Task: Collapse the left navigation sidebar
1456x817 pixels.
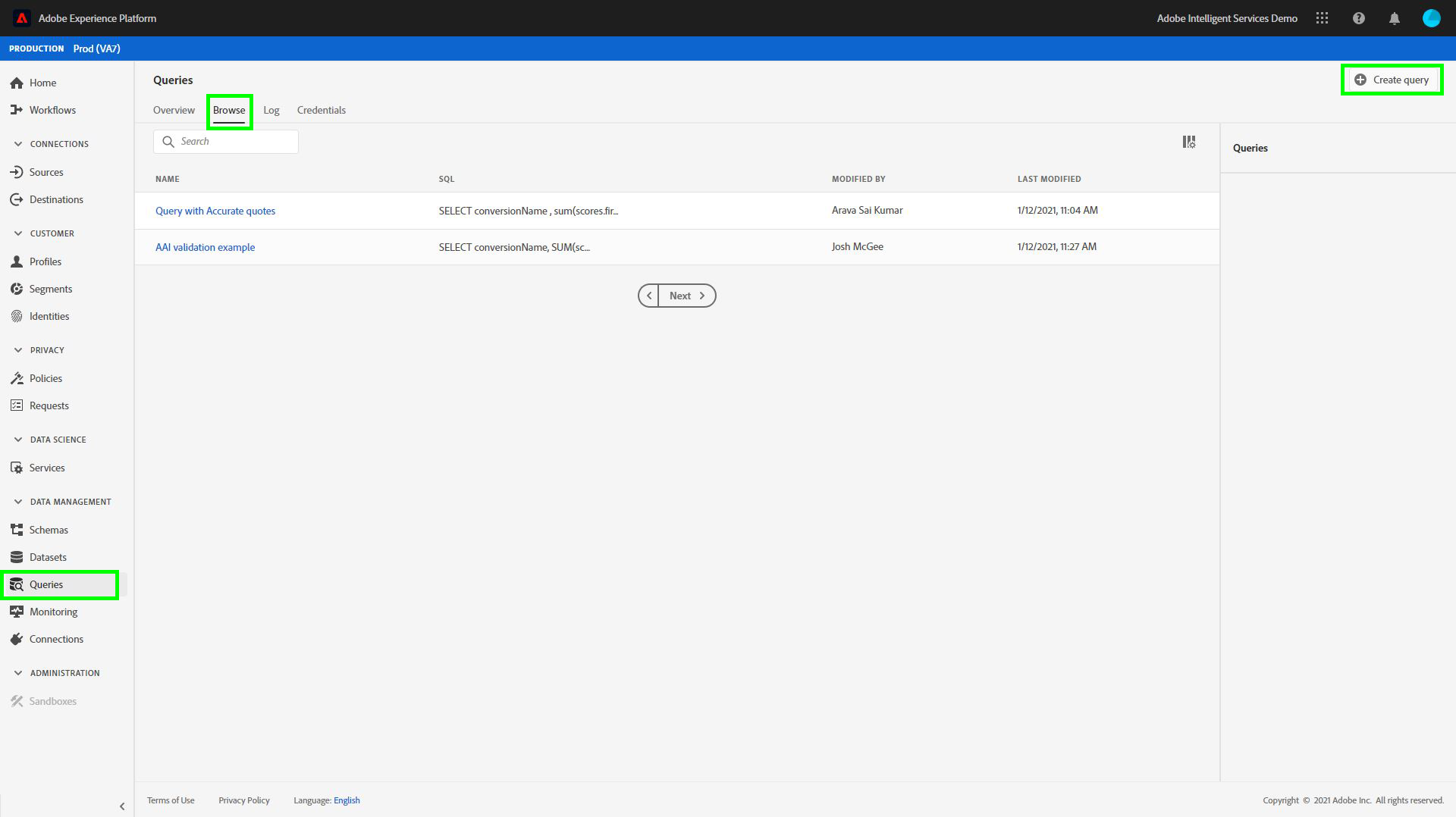Action: coord(122,806)
